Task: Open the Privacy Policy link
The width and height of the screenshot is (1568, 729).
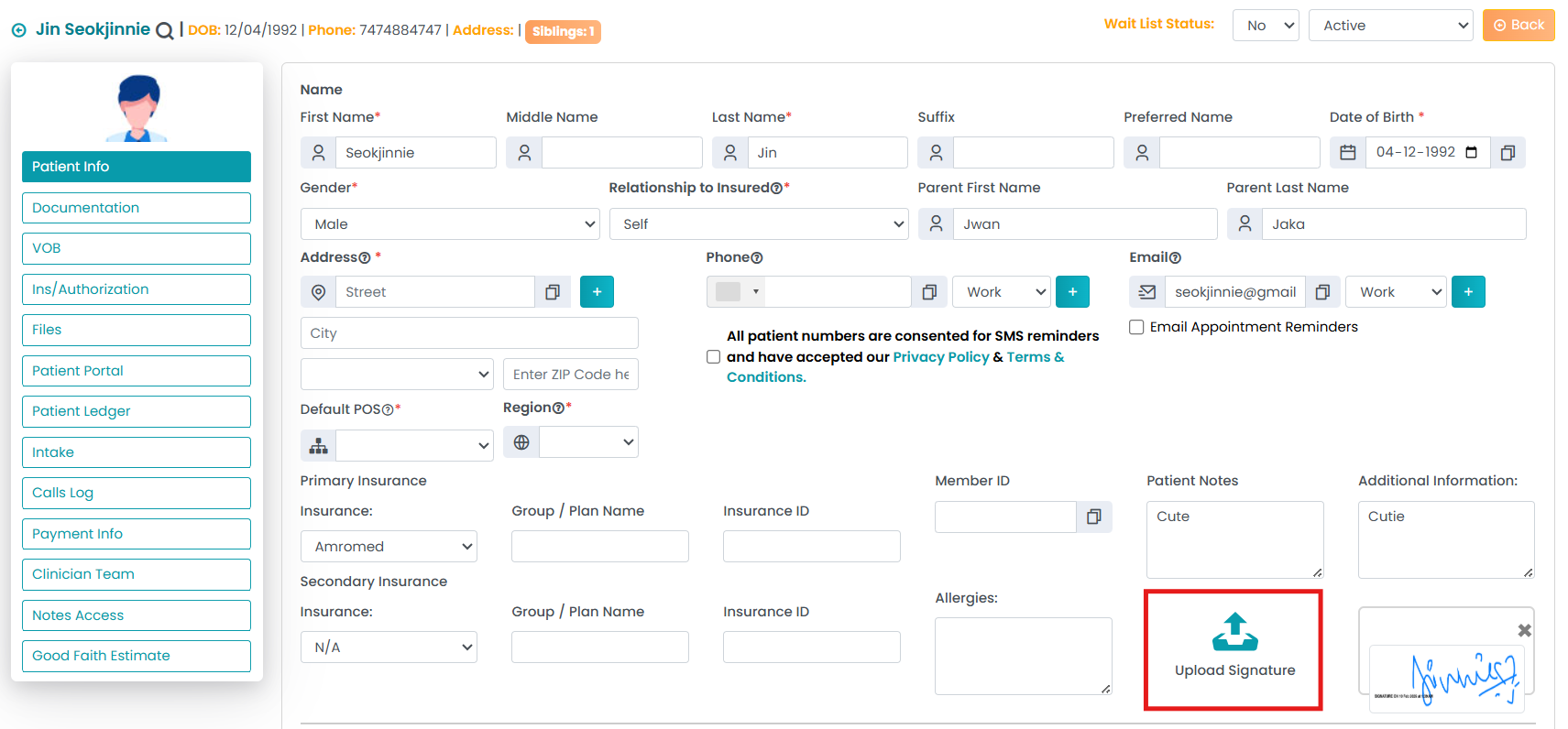Action: [940, 357]
